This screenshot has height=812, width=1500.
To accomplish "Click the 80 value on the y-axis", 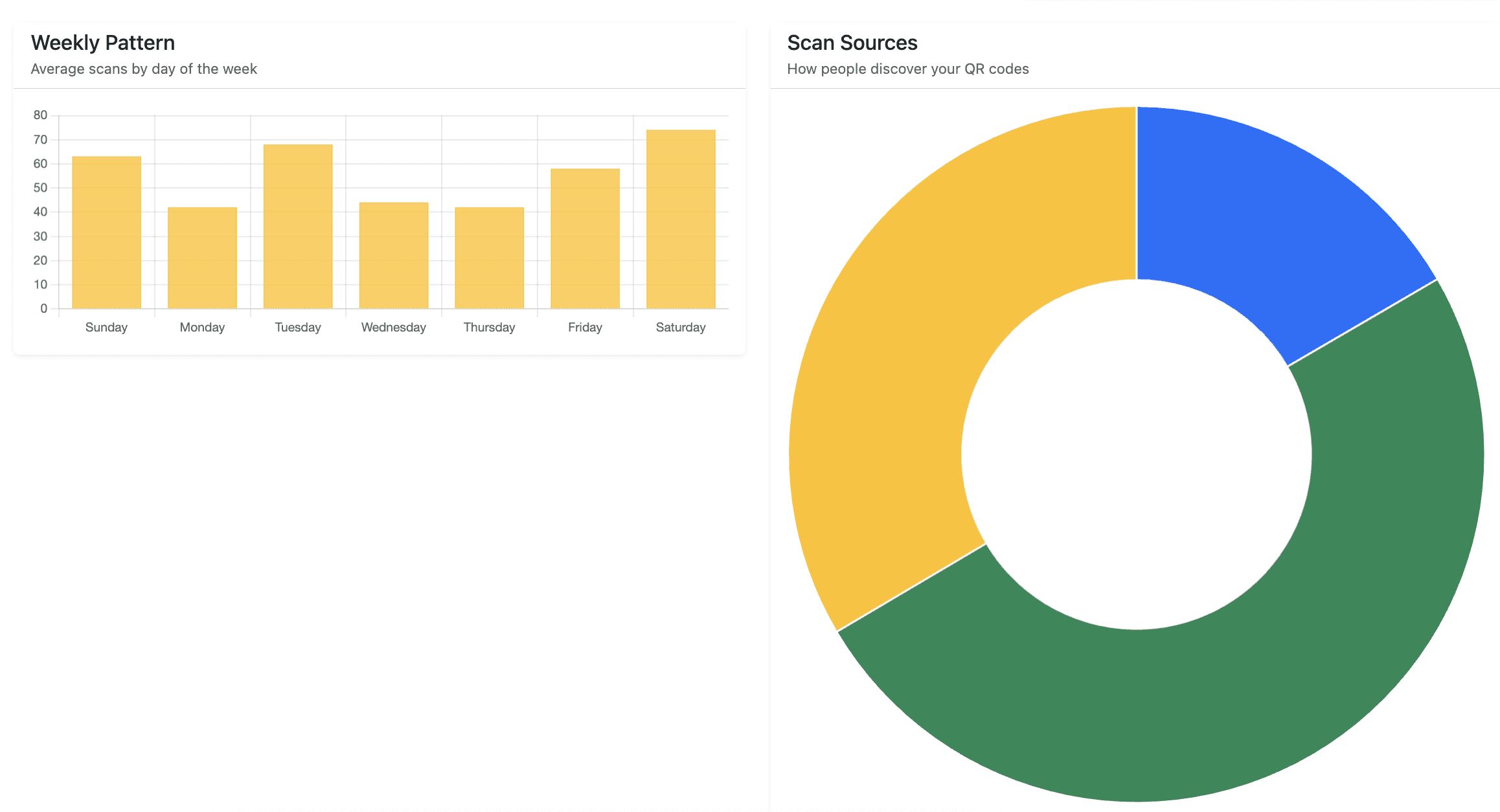I will pyautogui.click(x=40, y=115).
